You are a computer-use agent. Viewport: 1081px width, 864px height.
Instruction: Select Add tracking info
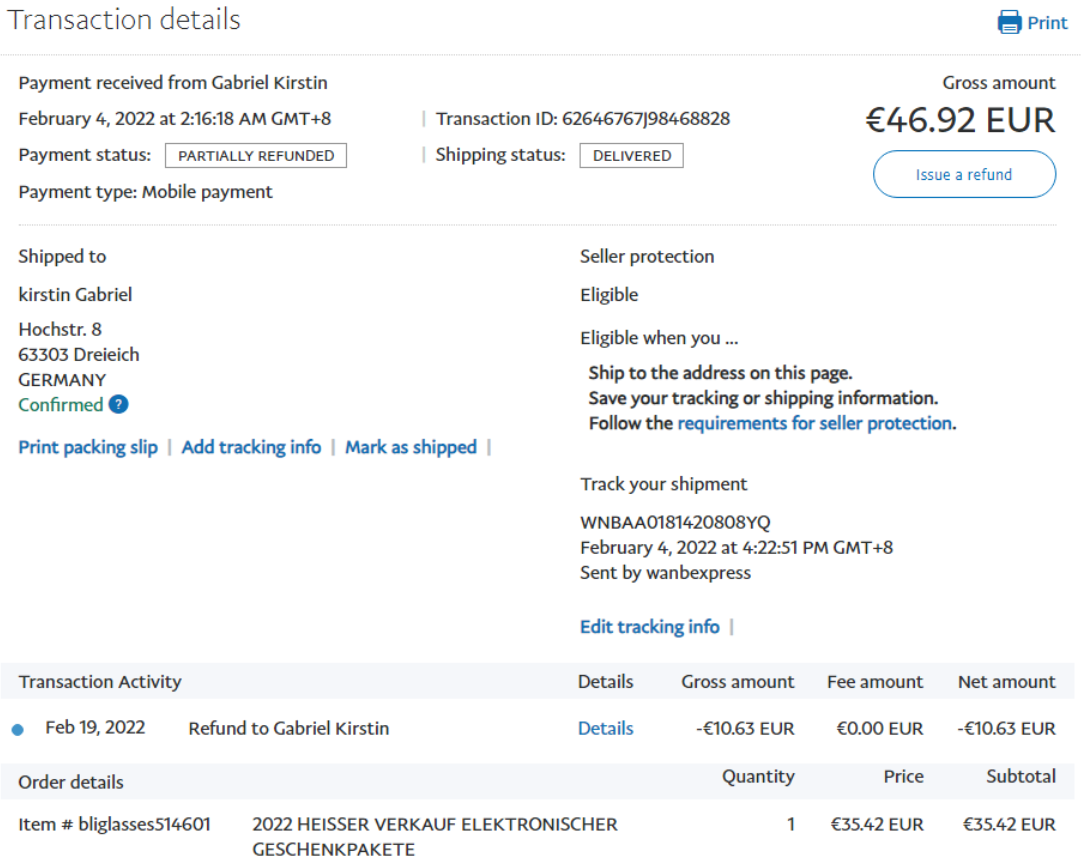point(251,447)
